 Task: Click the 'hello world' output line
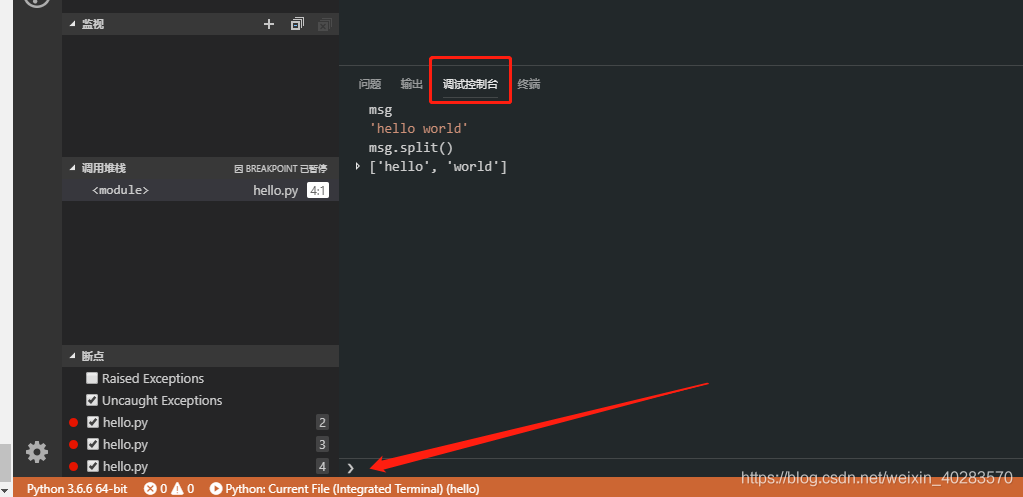[x=419, y=129]
